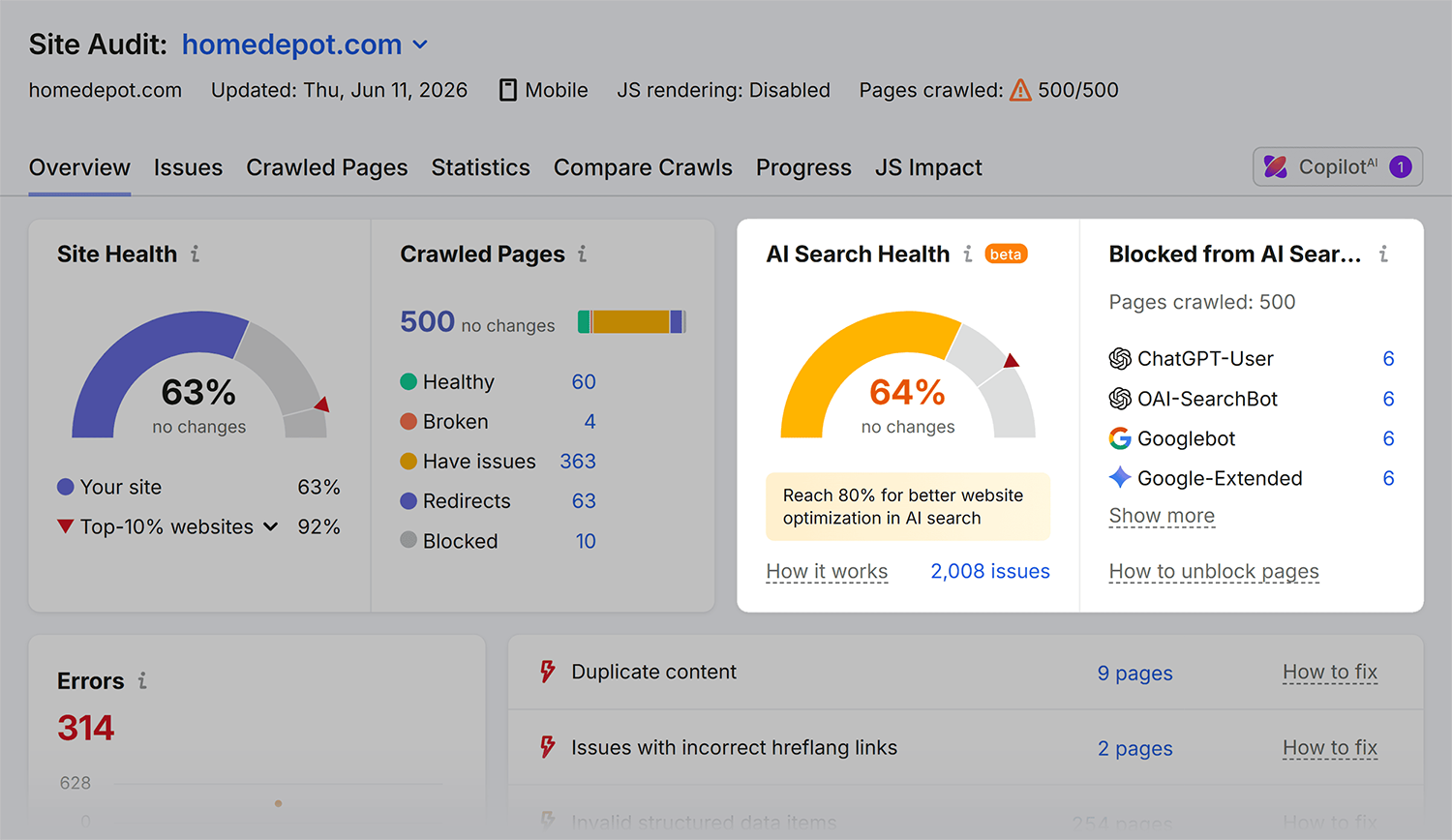Click the Errors info icon
The width and height of the screenshot is (1452, 840).
click(142, 680)
